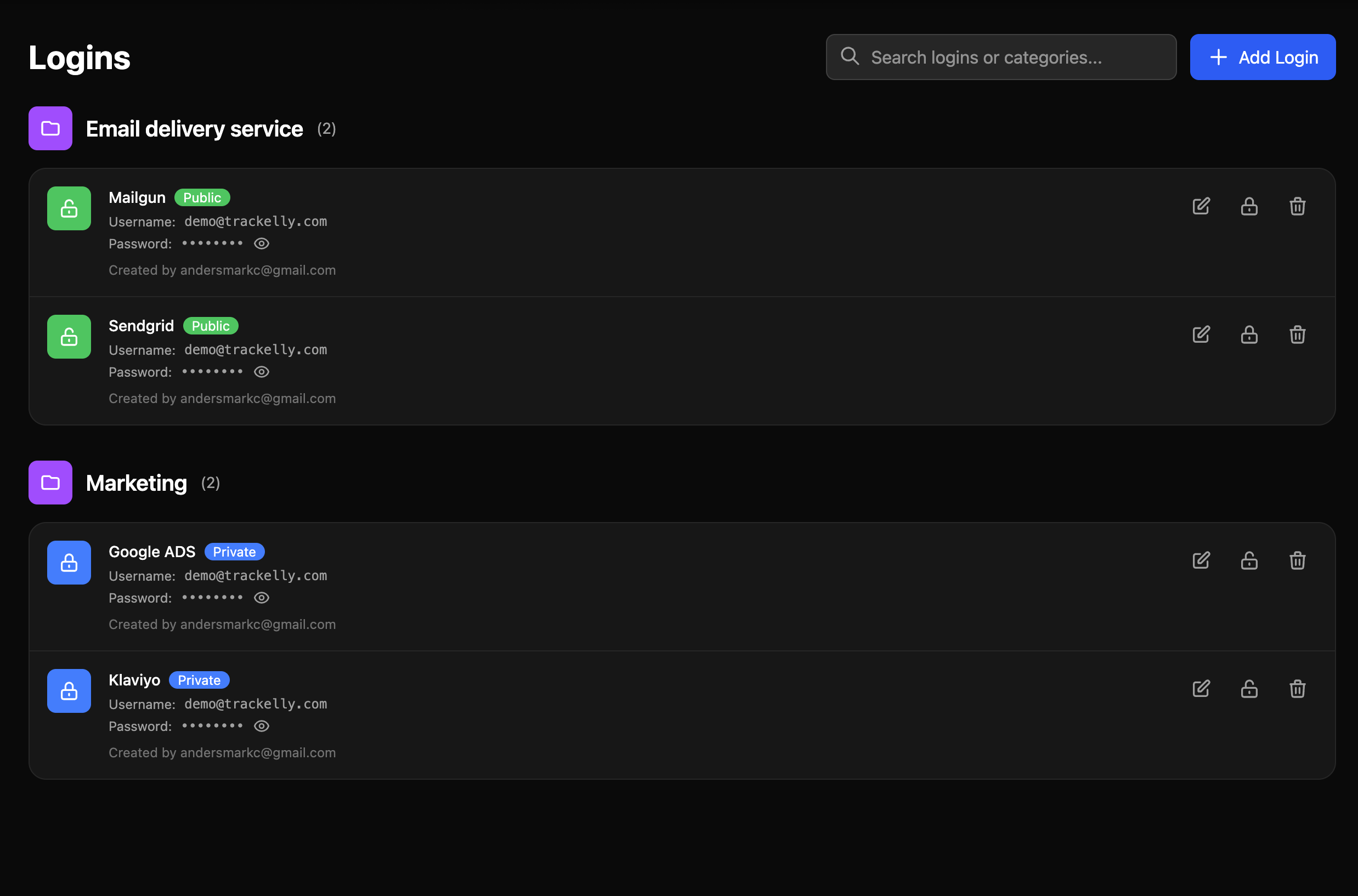Click the trash icon for Klaviyo
Image resolution: width=1358 pixels, height=896 pixels.
coord(1297,689)
